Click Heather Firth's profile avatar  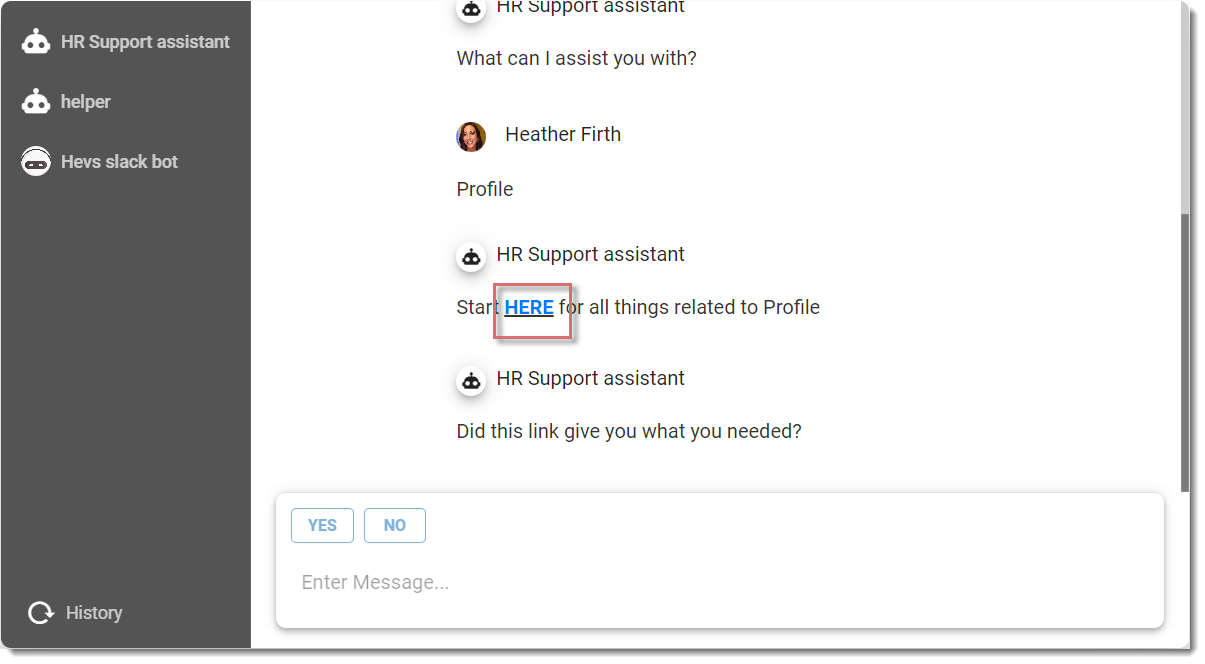471,136
